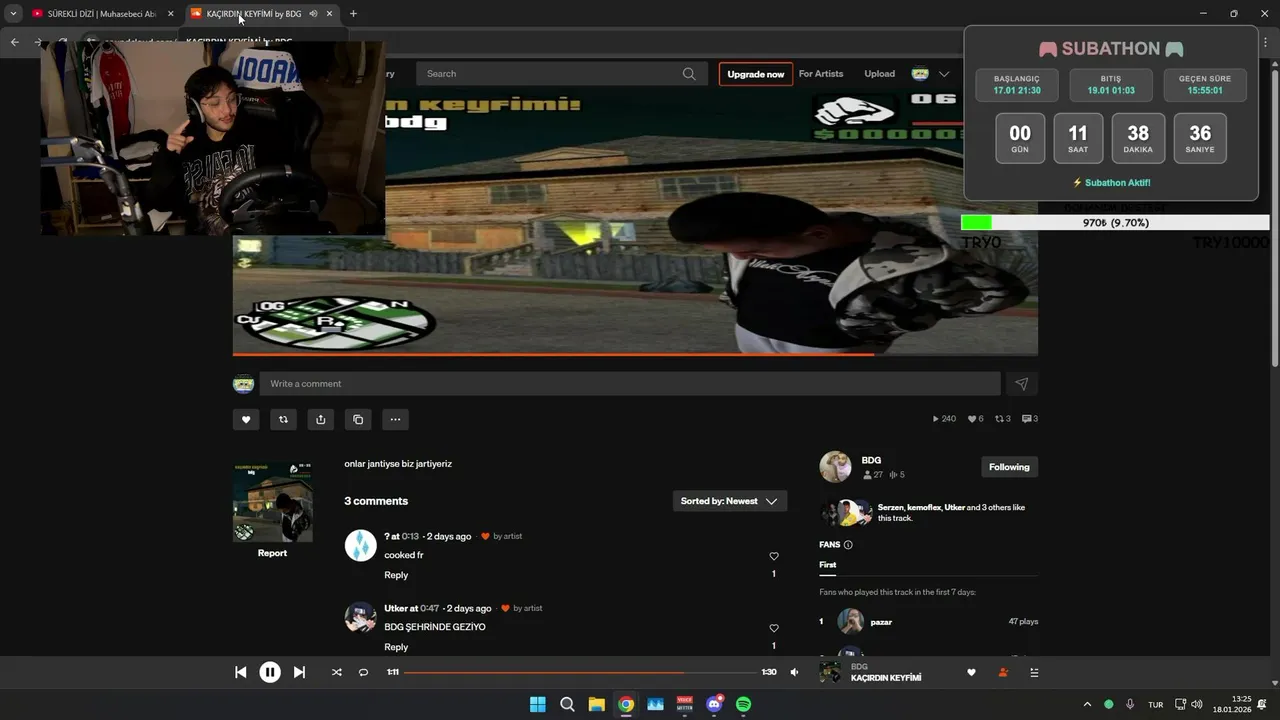Toggle repeat in the bottom player
Viewport: 1280px width, 720px height.
tap(363, 672)
